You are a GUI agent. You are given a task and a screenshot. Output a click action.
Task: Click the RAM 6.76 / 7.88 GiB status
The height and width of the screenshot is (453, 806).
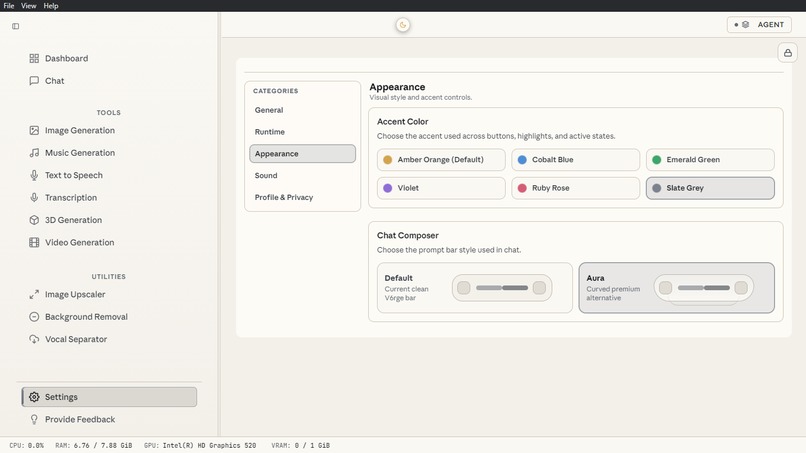pos(94,446)
